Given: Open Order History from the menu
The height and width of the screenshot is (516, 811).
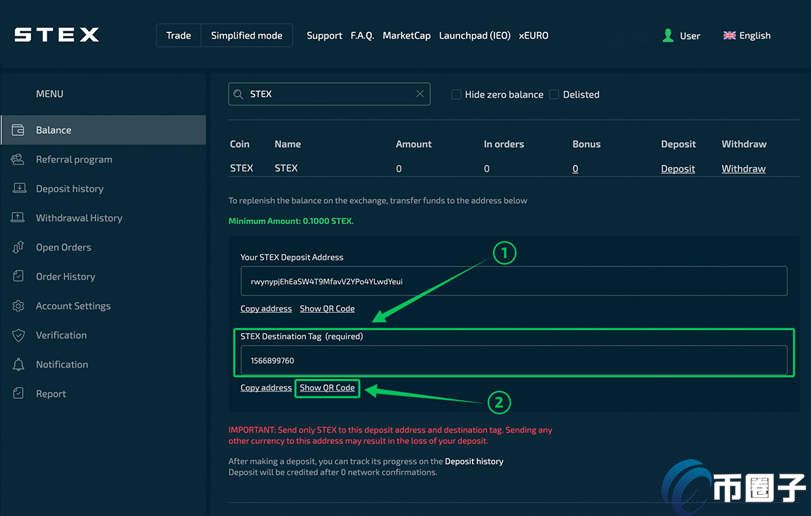Looking at the screenshot, I should pos(66,277).
